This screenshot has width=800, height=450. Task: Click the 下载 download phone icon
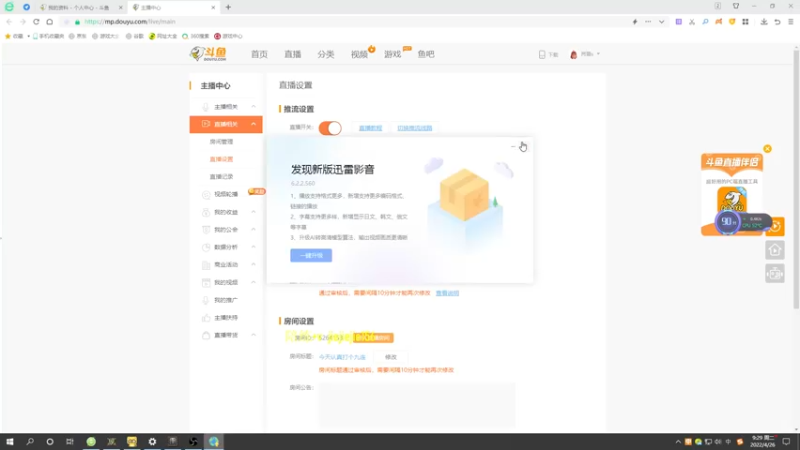[x=542, y=54]
